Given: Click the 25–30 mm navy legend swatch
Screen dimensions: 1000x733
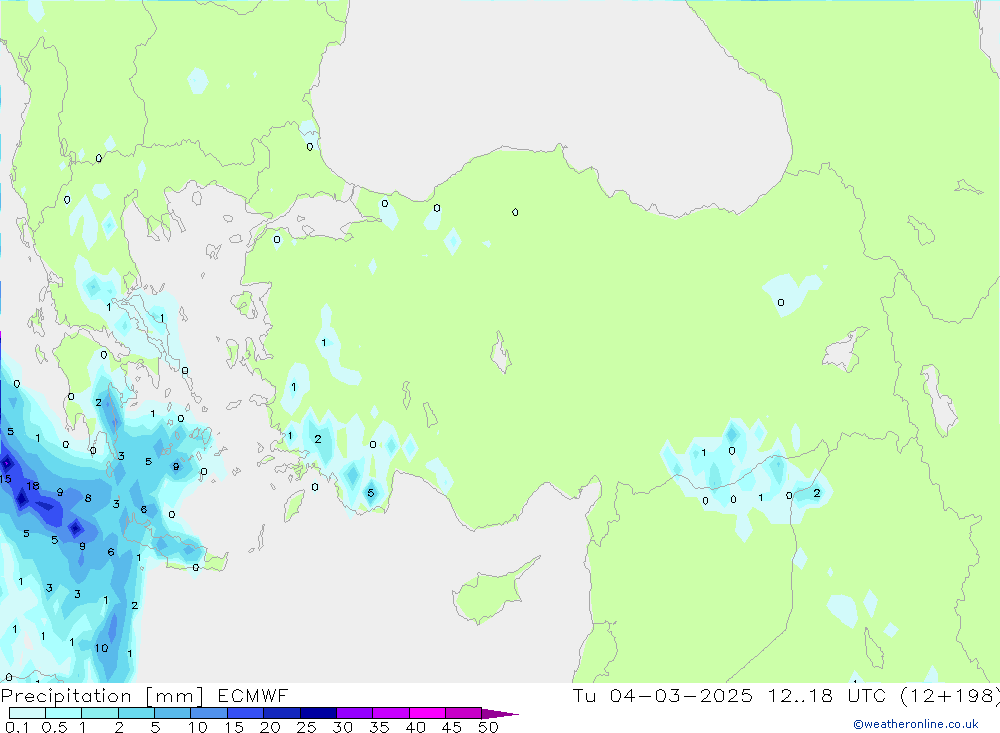Looking at the screenshot, I should 318,713.
